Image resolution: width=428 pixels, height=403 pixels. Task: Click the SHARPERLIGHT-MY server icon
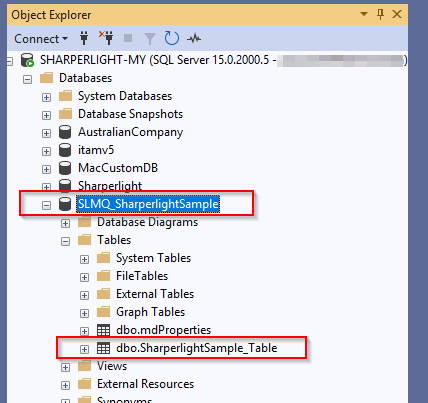coord(27,60)
